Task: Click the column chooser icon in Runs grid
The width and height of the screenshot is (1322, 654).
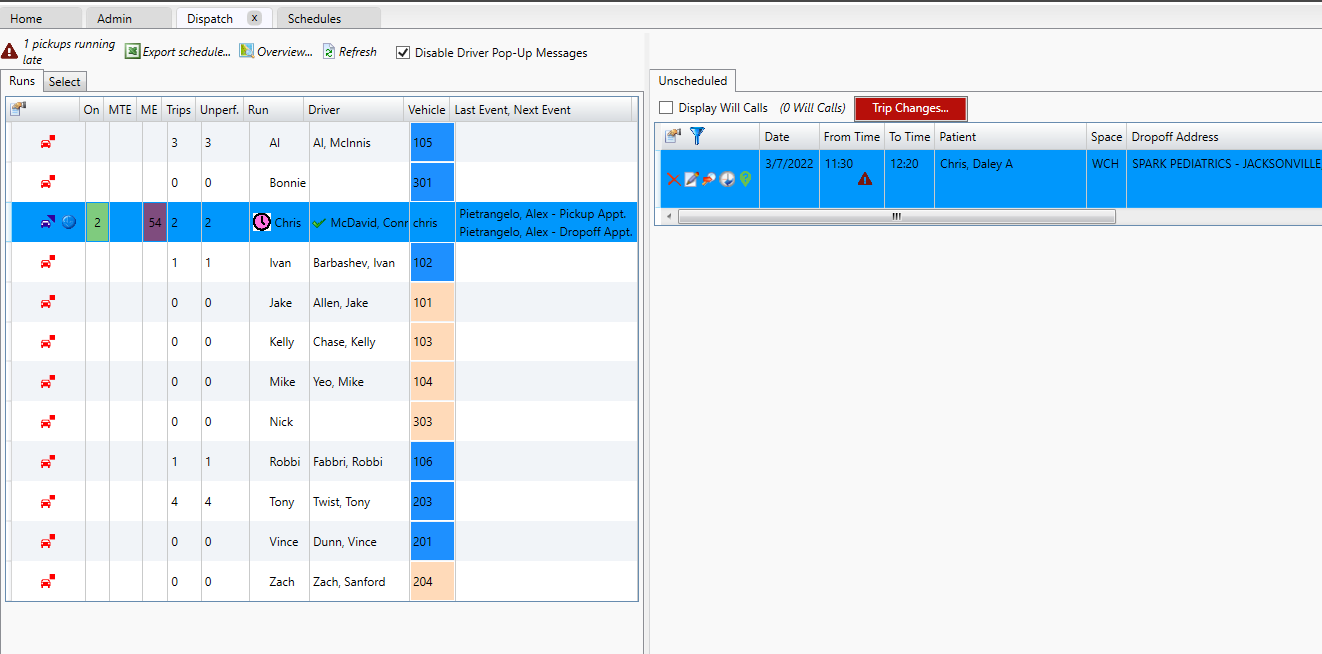Action: pos(18,109)
